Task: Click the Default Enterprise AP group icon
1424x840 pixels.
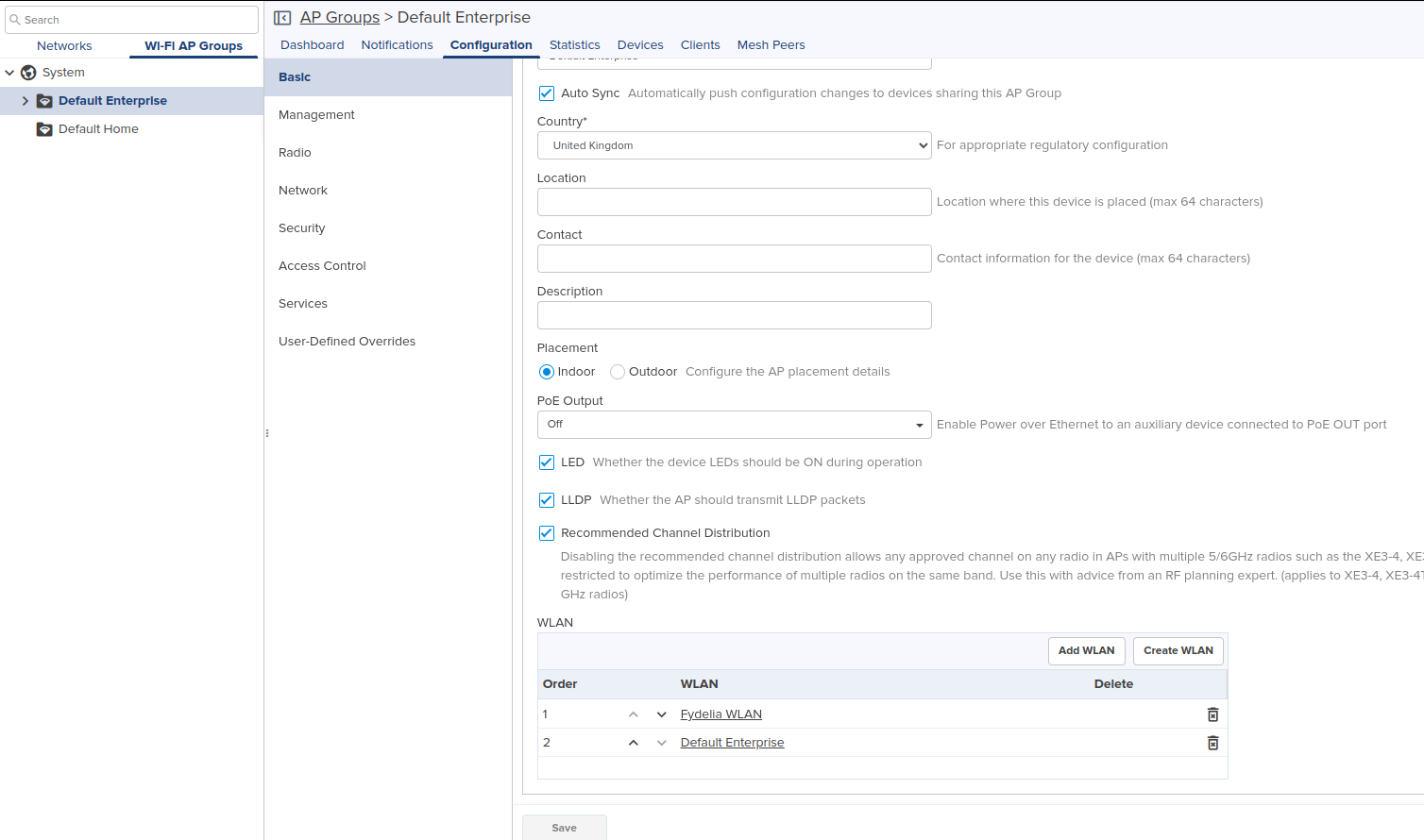Action: [44, 101]
